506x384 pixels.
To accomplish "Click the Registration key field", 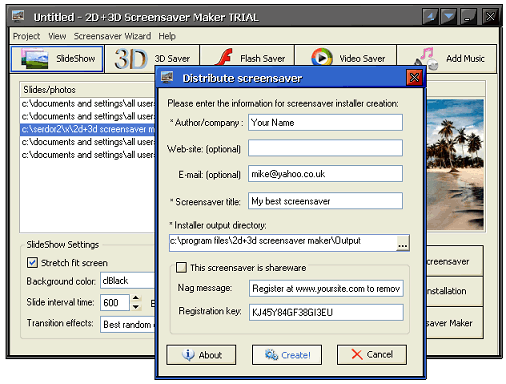I will [326, 312].
